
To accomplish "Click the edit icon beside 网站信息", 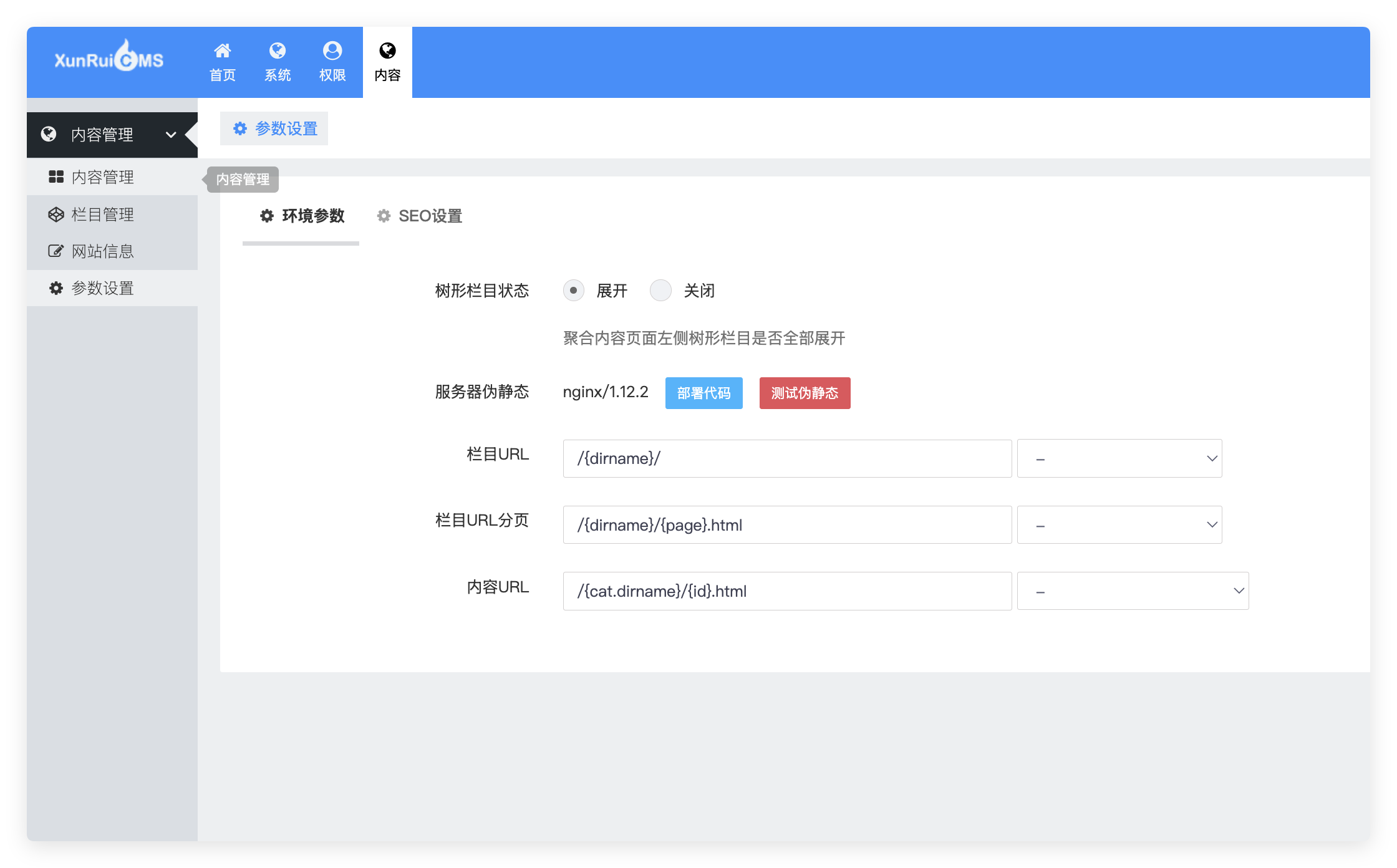I will 56,251.
